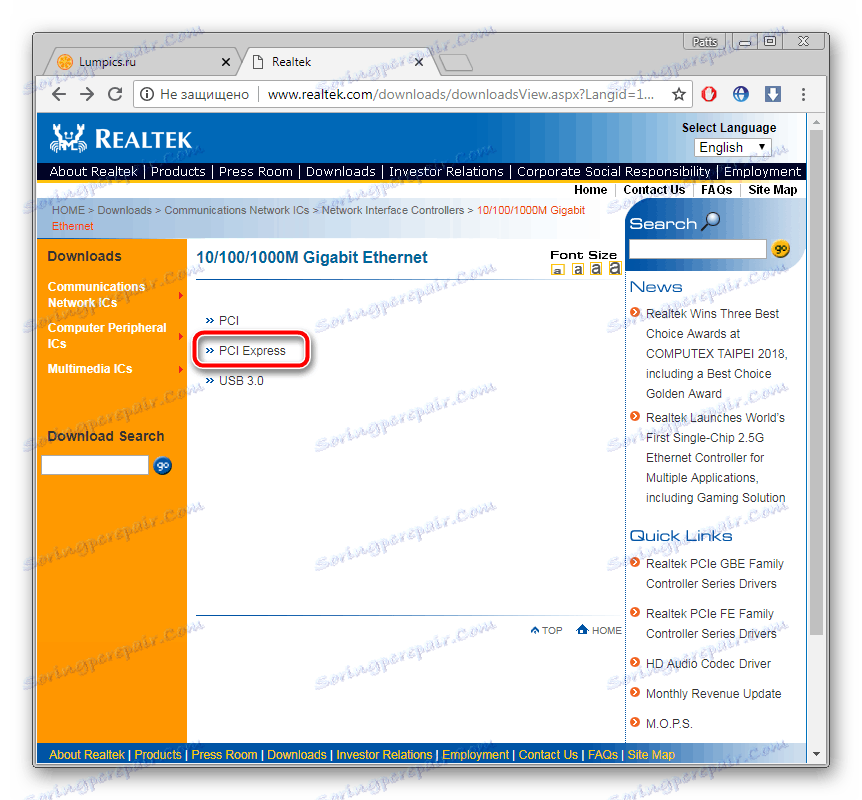Set the smallest font size icon
862x800 pixels.
click(557, 270)
